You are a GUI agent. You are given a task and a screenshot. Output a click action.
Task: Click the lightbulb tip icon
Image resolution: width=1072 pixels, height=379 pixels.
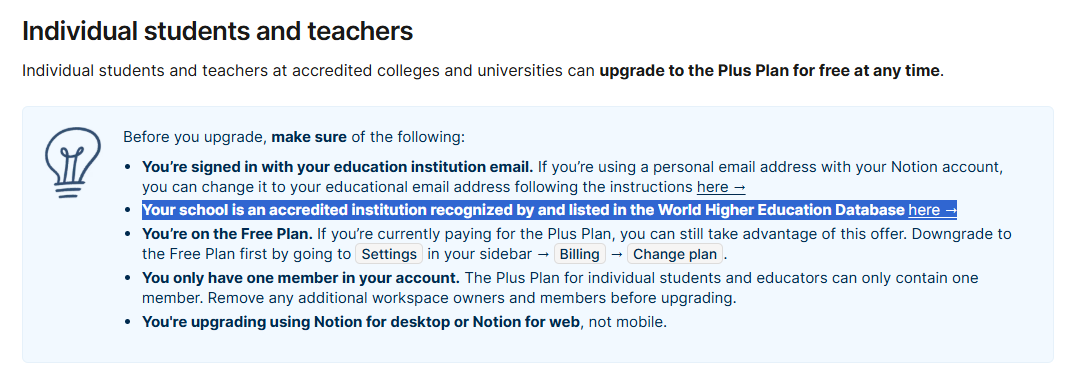coord(72,162)
